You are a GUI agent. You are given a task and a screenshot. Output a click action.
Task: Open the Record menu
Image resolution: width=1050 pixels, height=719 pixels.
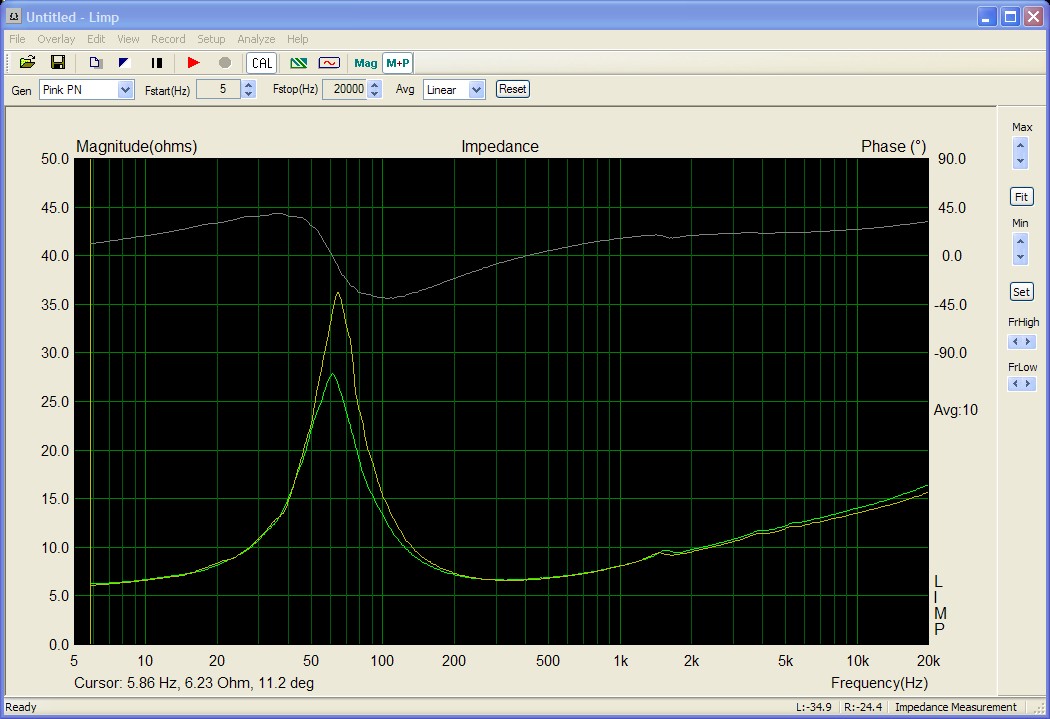168,39
